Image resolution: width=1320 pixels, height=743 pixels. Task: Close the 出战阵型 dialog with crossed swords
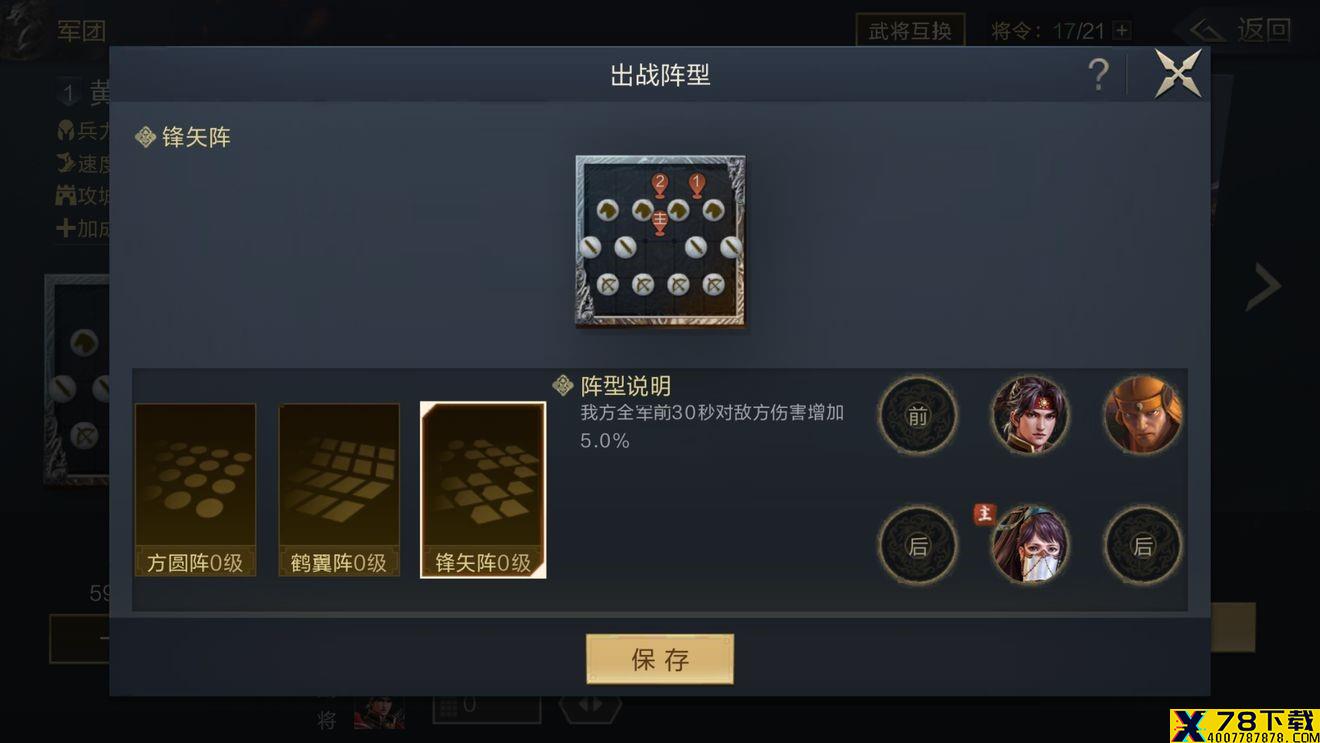(1178, 73)
